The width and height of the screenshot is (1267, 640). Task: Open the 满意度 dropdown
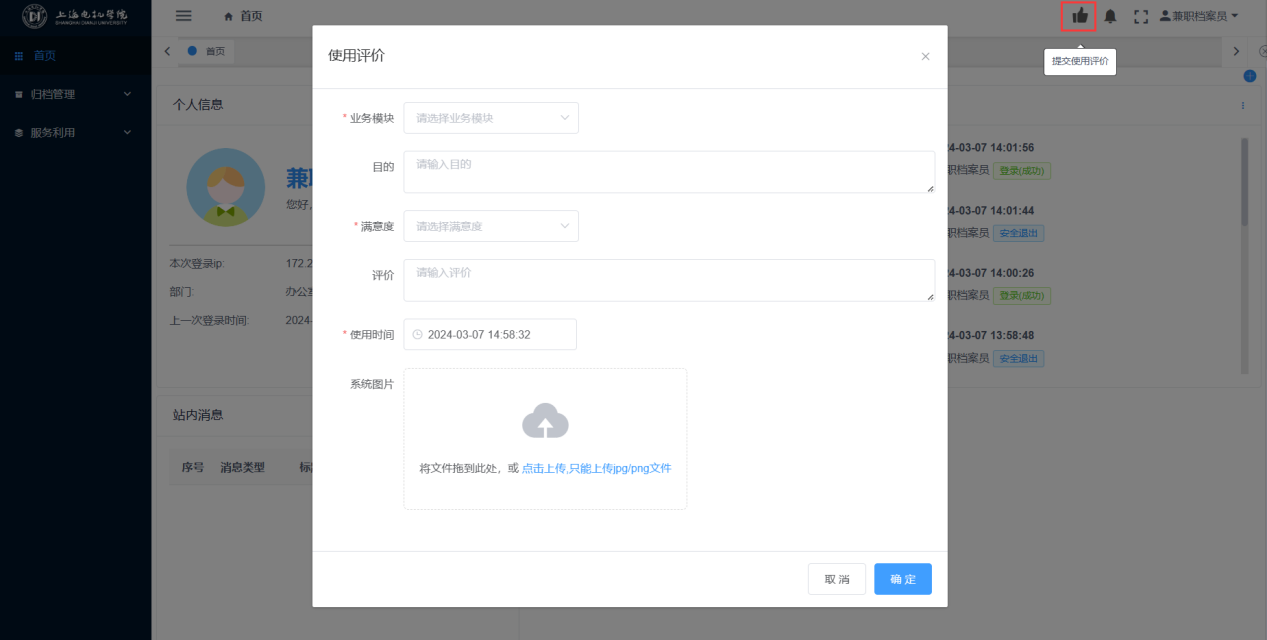tap(491, 227)
